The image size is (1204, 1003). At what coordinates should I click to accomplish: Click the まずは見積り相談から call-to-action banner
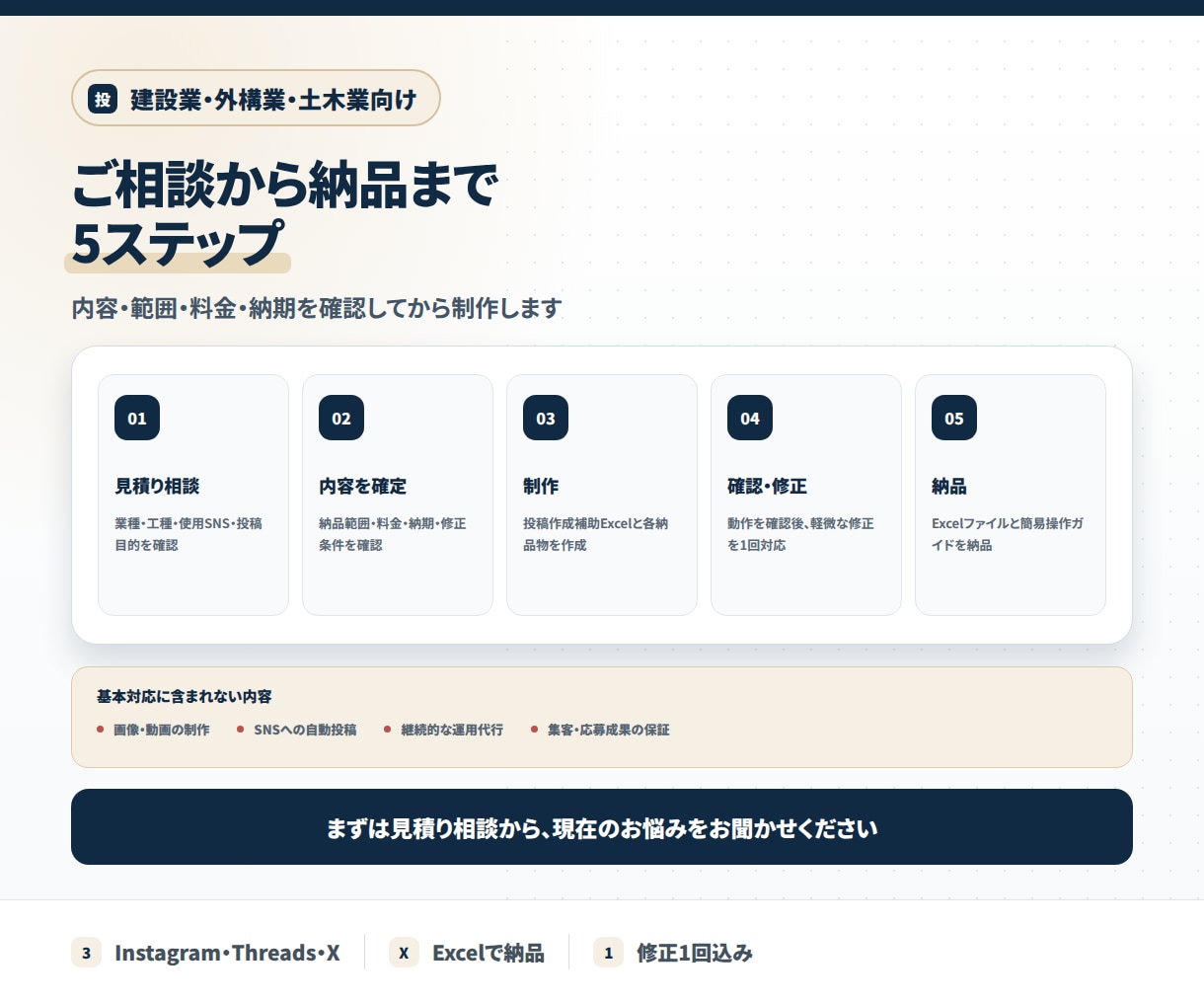pos(602,827)
